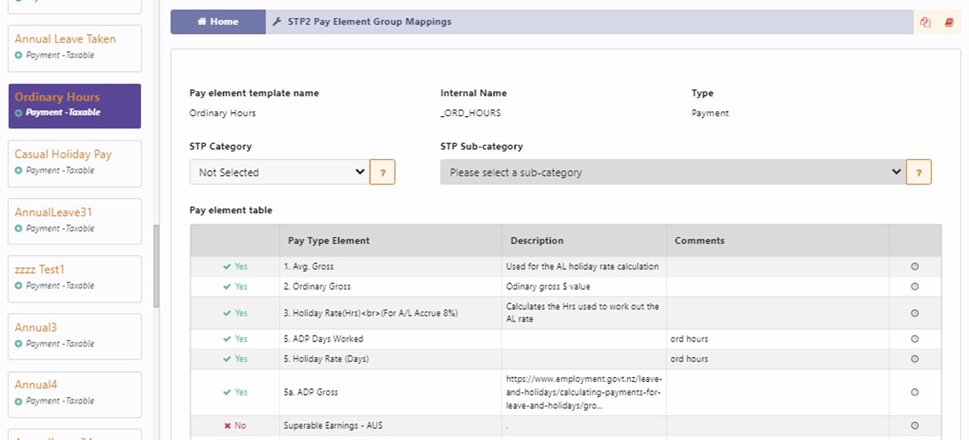Click plus icon on AnnualLeave31 card
Image resolution: width=969 pixels, height=440 pixels.
19,228
